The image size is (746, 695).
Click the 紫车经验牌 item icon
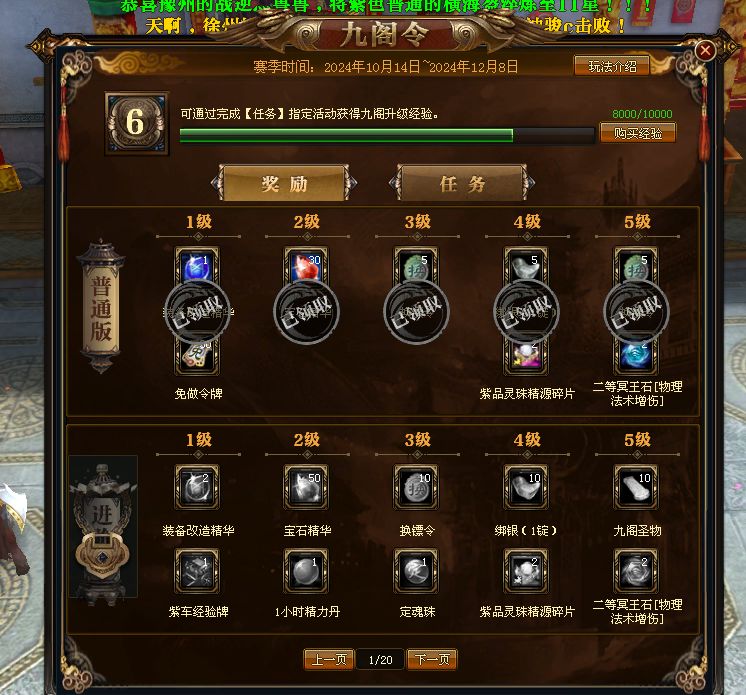coord(197,571)
